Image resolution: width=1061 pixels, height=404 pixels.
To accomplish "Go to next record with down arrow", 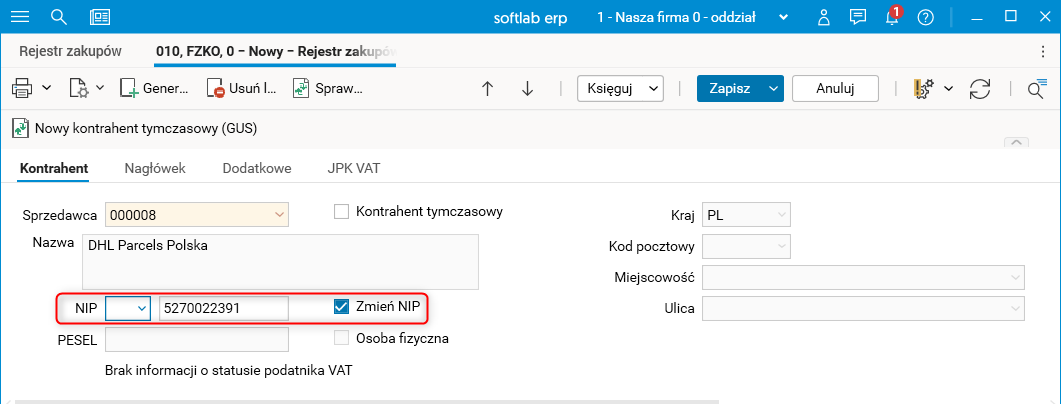I will click(528, 88).
